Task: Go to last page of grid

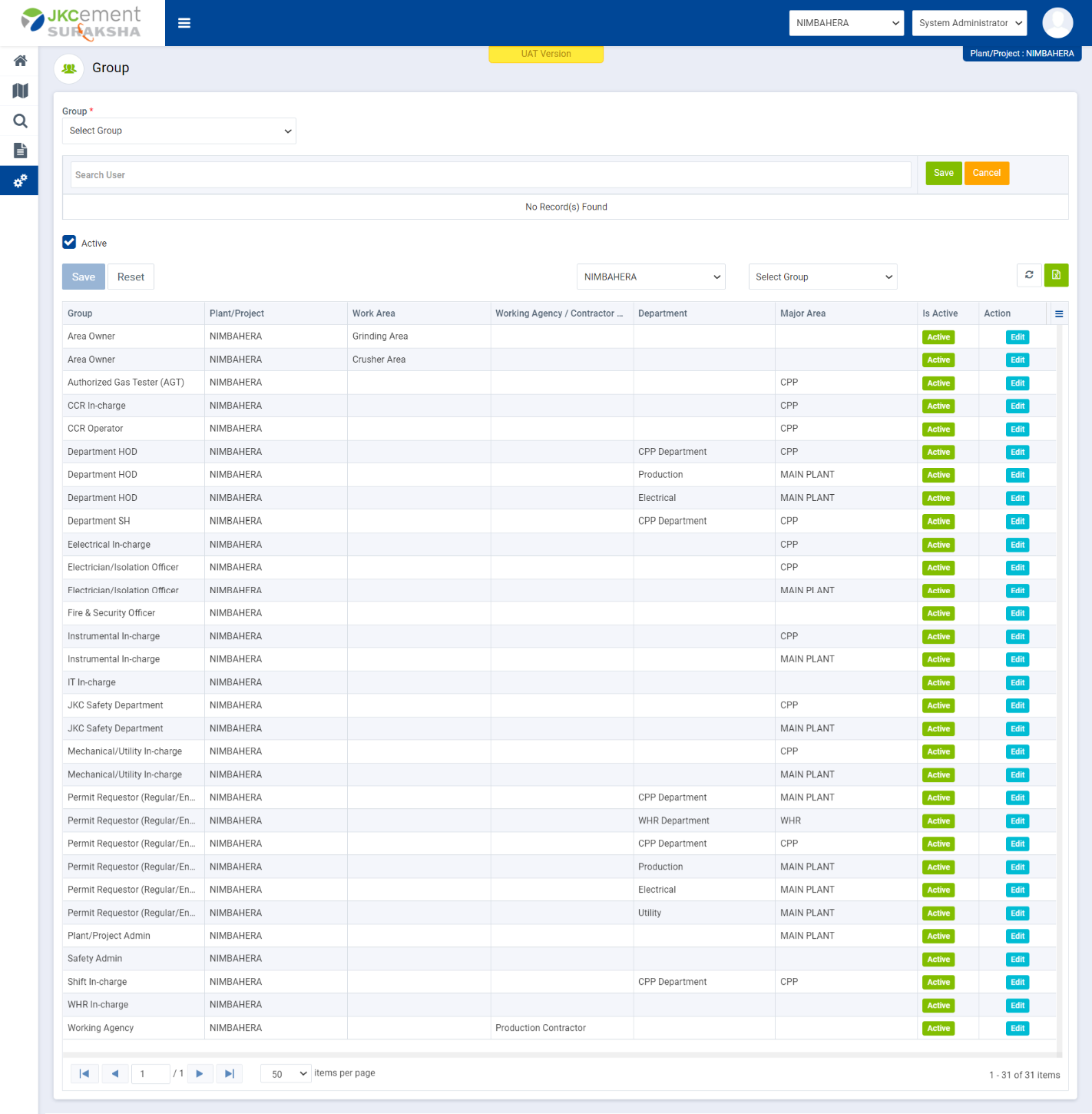Action: point(229,1073)
